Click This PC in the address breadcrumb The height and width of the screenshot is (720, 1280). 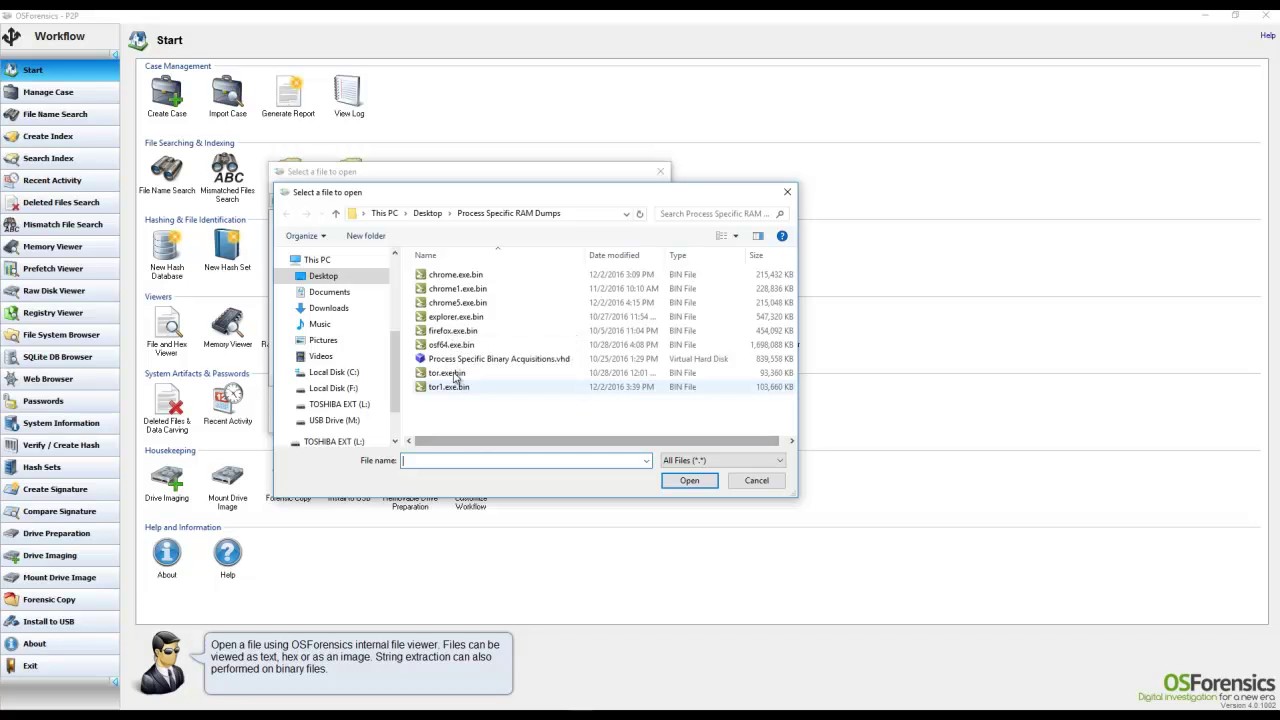point(384,213)
